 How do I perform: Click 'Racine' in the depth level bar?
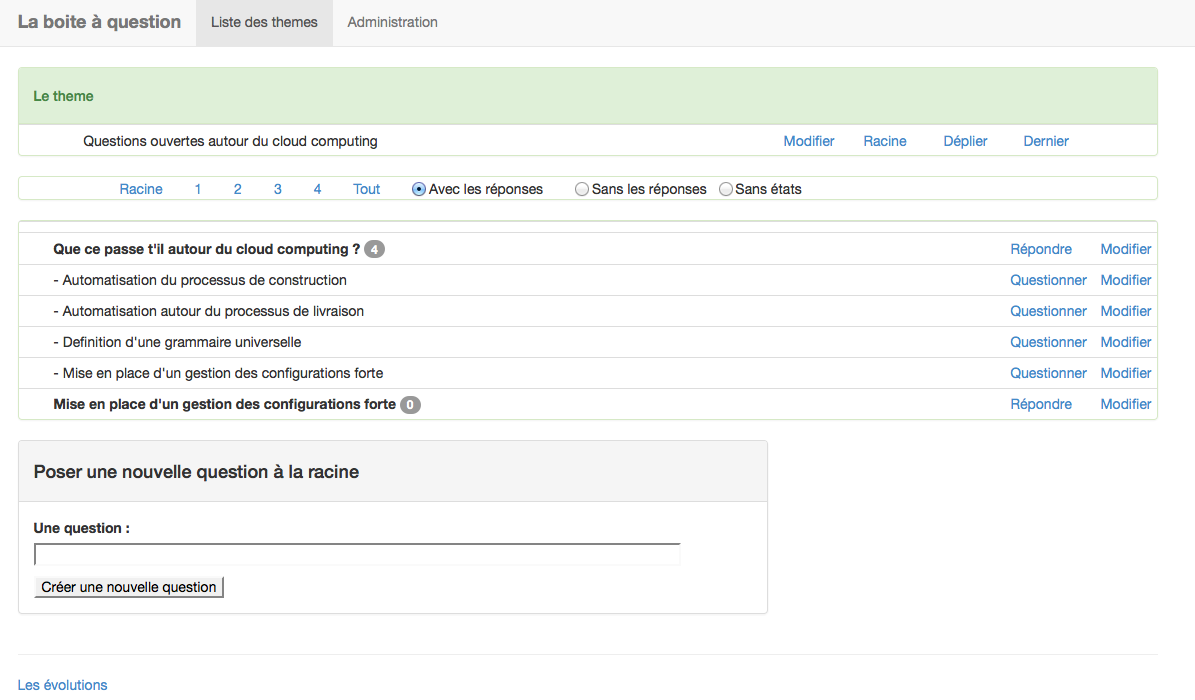pyautogui.click(x=141, y=189)
